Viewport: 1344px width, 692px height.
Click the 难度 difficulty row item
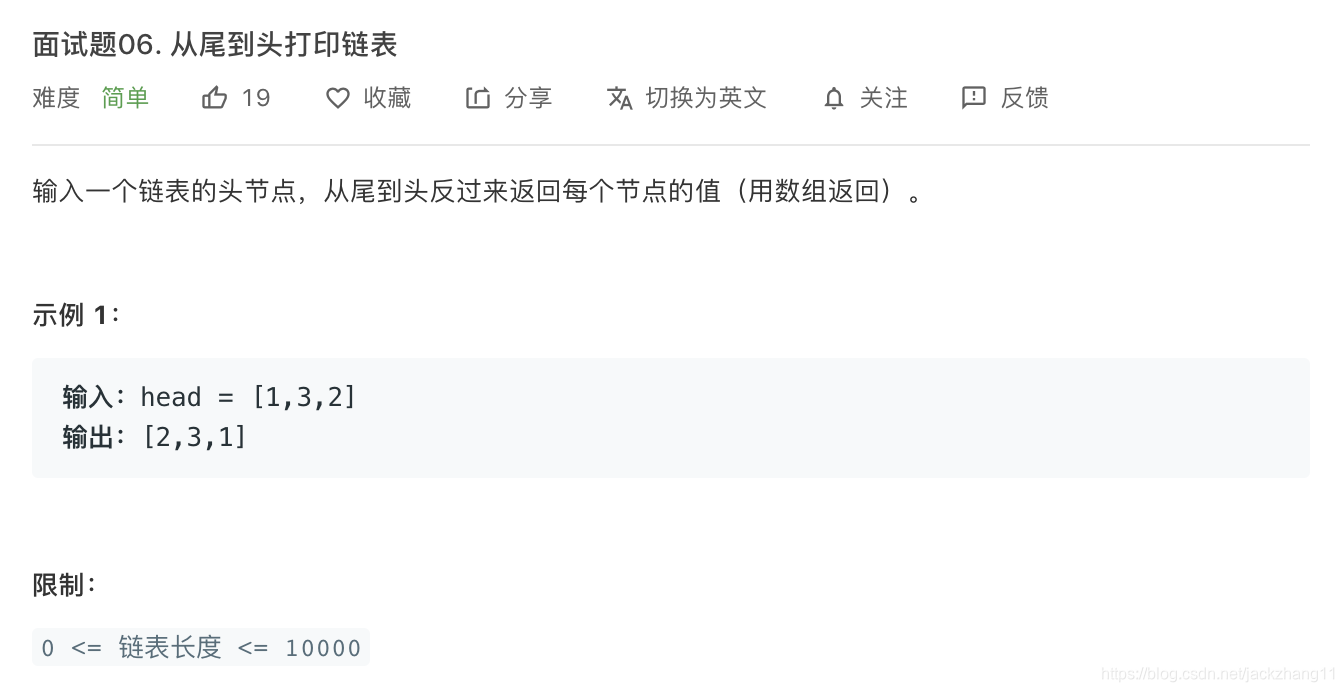(x=56, y=97)
